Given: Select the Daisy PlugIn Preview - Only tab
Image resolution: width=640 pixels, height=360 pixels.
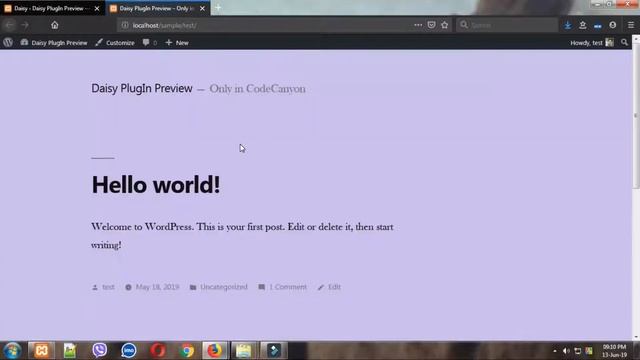Looking at the screenshot, I should pyautogui.click(x=158, y=8).
